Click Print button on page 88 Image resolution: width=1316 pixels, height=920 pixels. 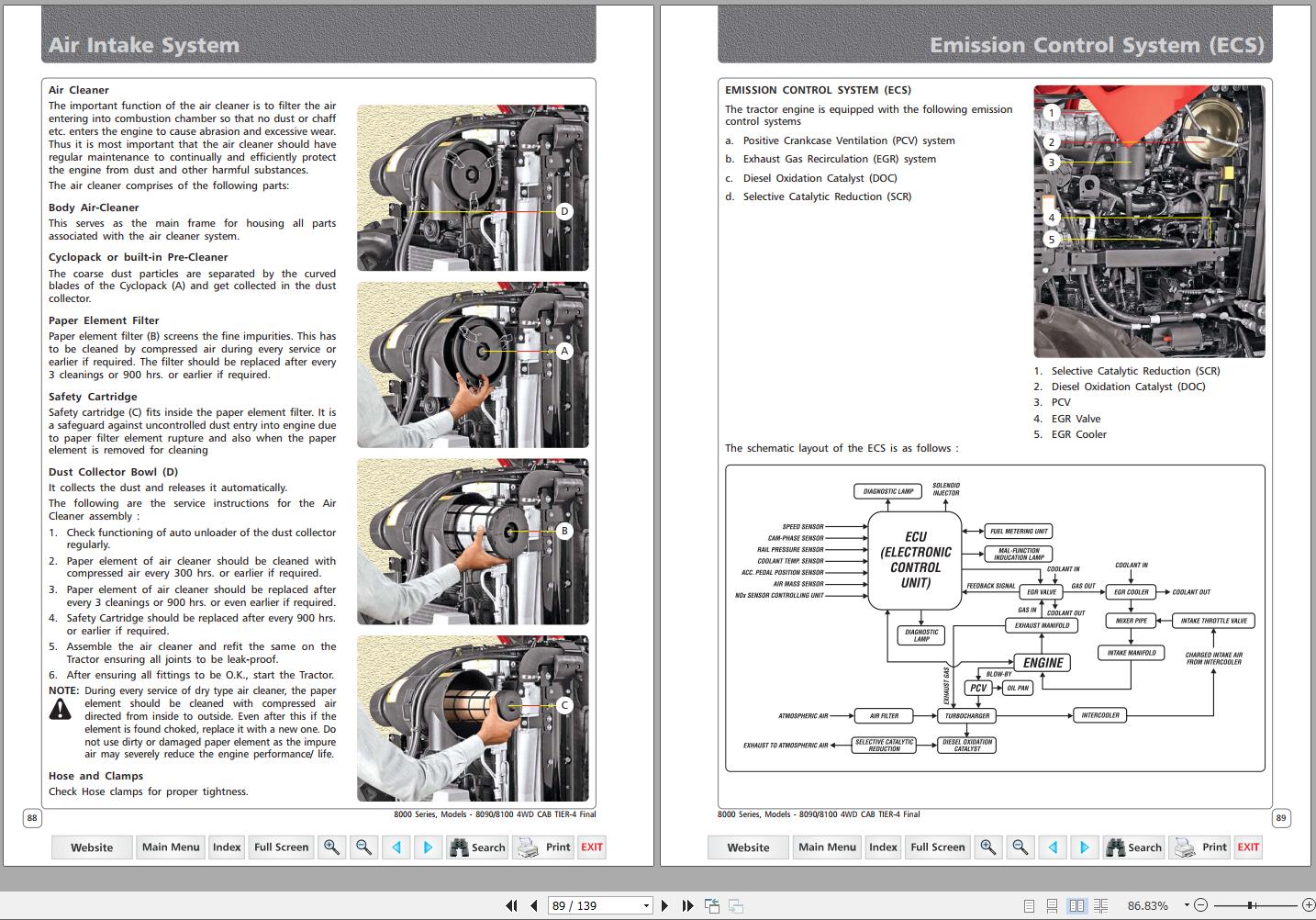(544, 847)
